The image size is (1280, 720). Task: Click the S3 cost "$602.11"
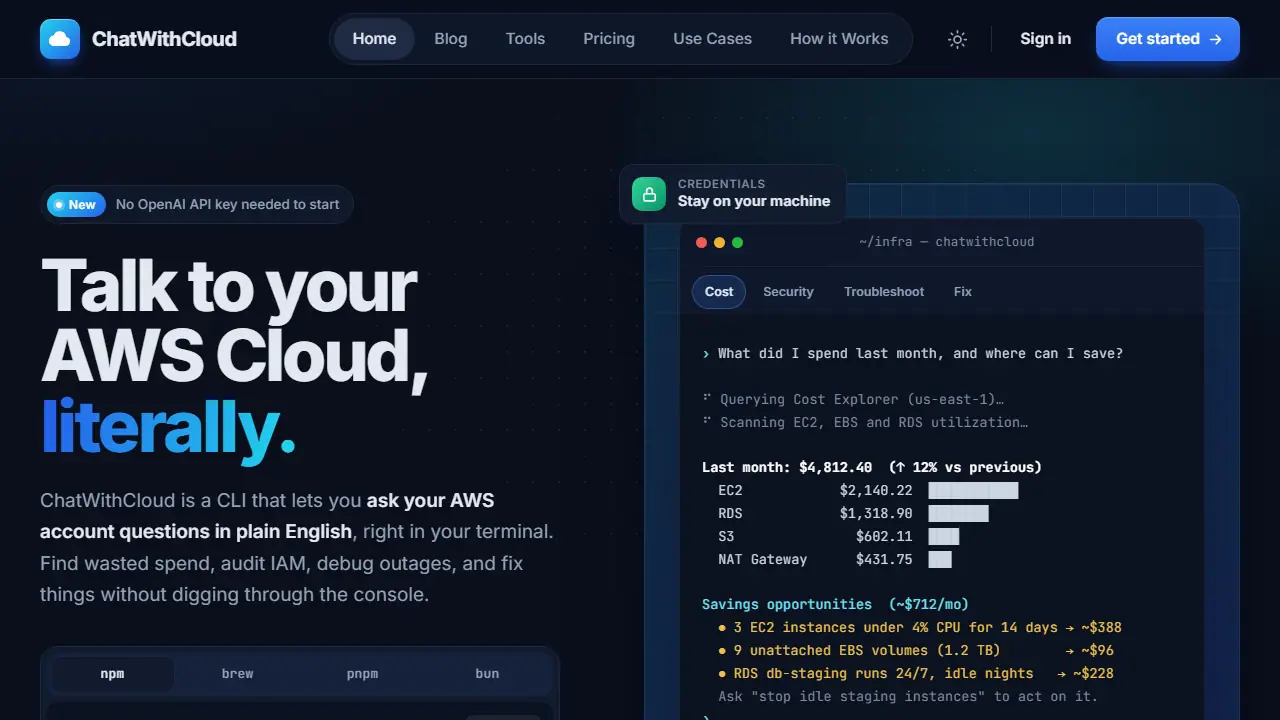[x=884, y=537]
